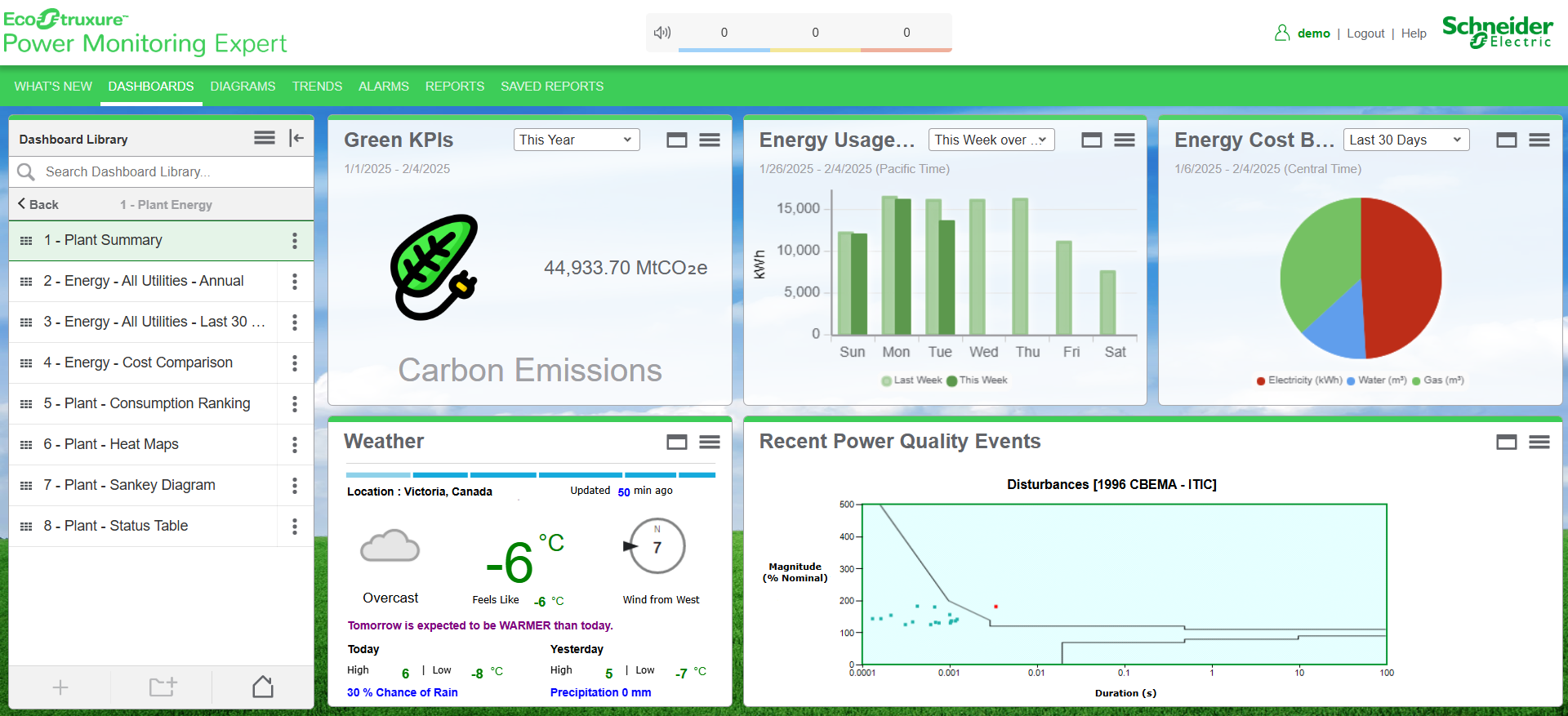Toggle Electricity (kWh) legend entry
This screenshot has width=1568, height=716.
click(x=1299, y=380)
